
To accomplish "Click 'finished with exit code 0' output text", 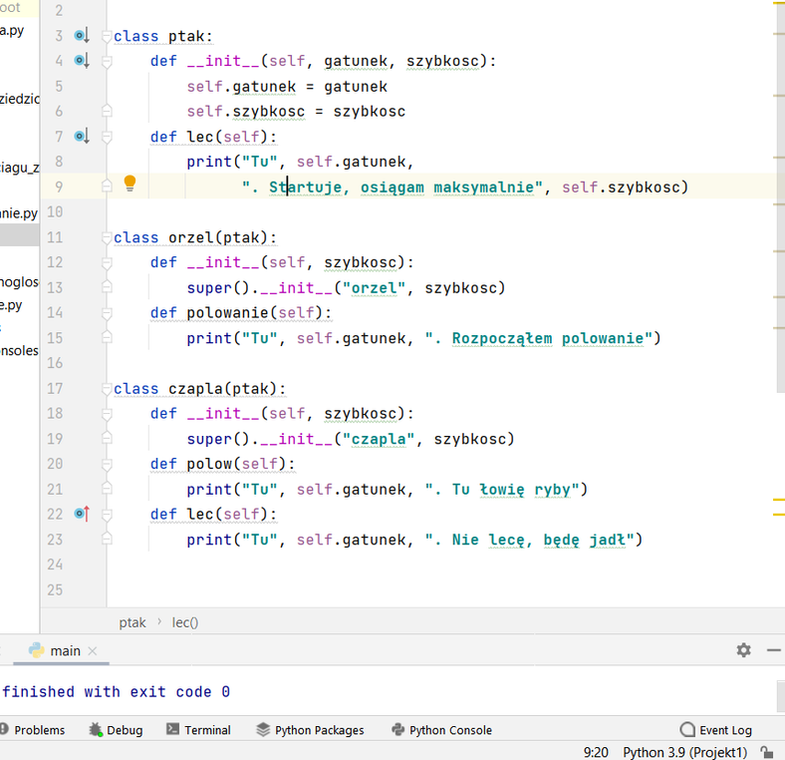I will click(x=116, y=692).
